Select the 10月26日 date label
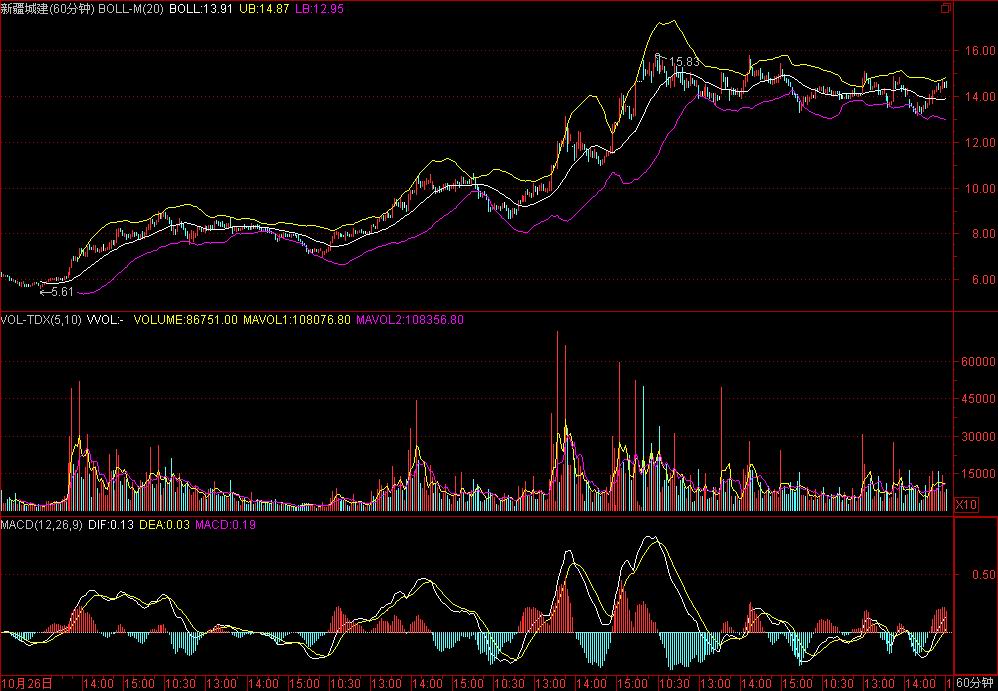Image resolution: width=998 pixels, height=691 pixels. coord(27,684)
